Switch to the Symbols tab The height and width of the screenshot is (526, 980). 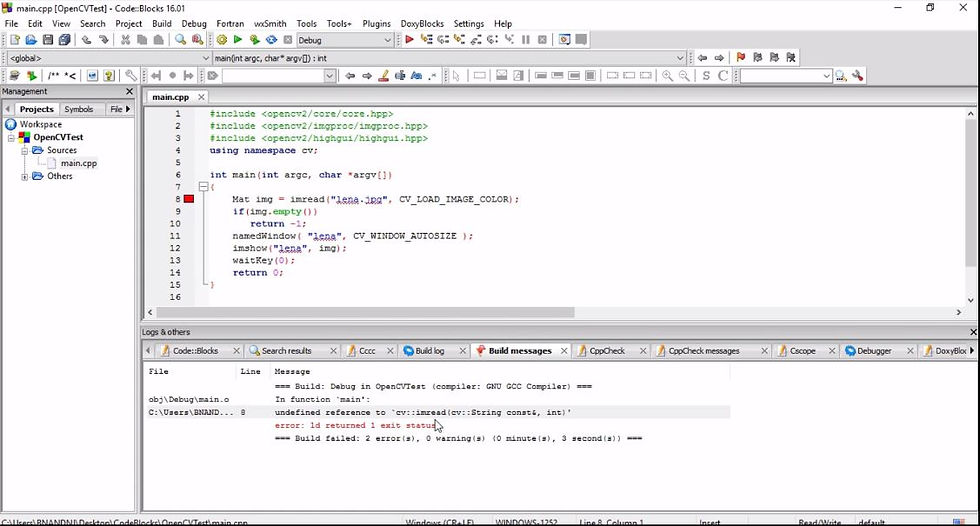[x=79, y=109]
